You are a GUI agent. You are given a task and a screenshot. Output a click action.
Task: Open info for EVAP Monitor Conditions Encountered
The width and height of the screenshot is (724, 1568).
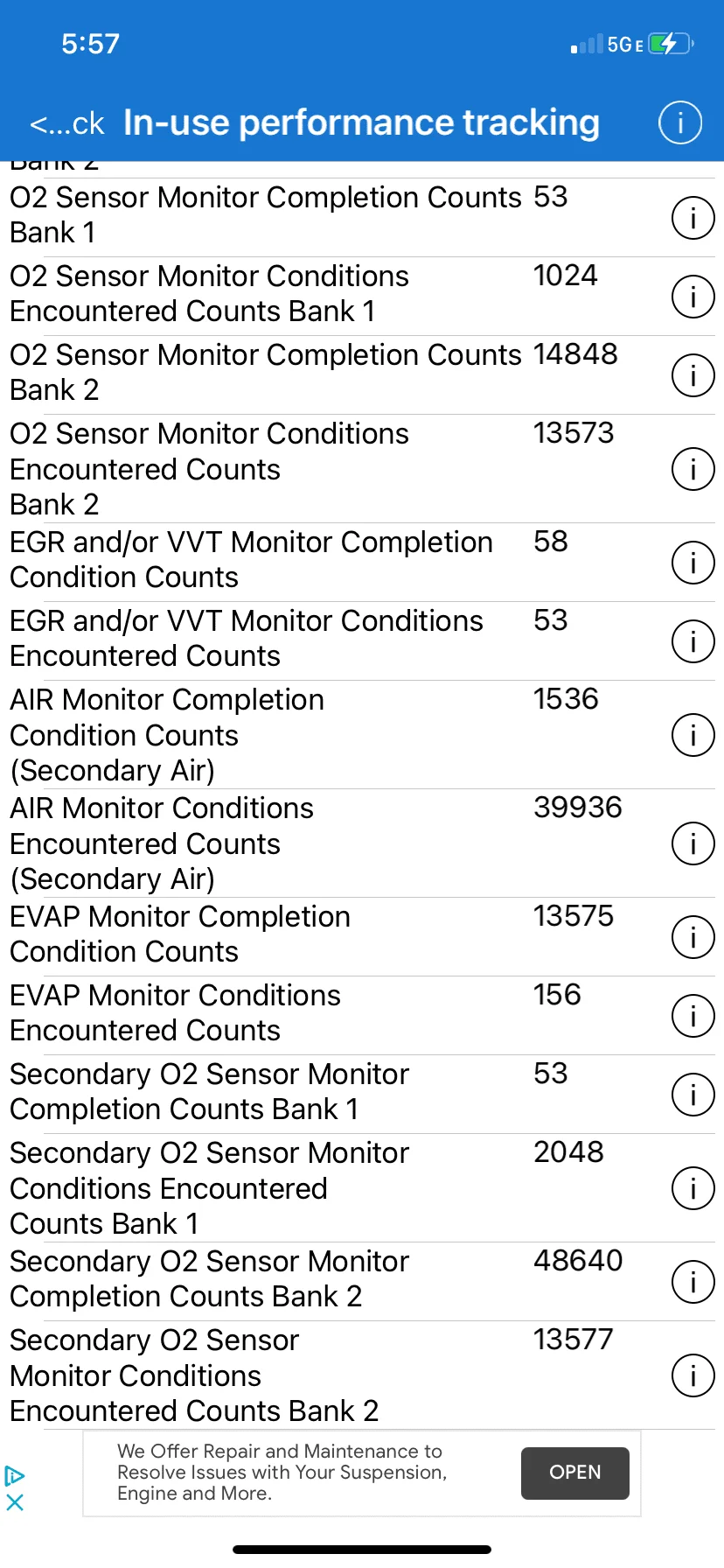tap(693, 1016)
